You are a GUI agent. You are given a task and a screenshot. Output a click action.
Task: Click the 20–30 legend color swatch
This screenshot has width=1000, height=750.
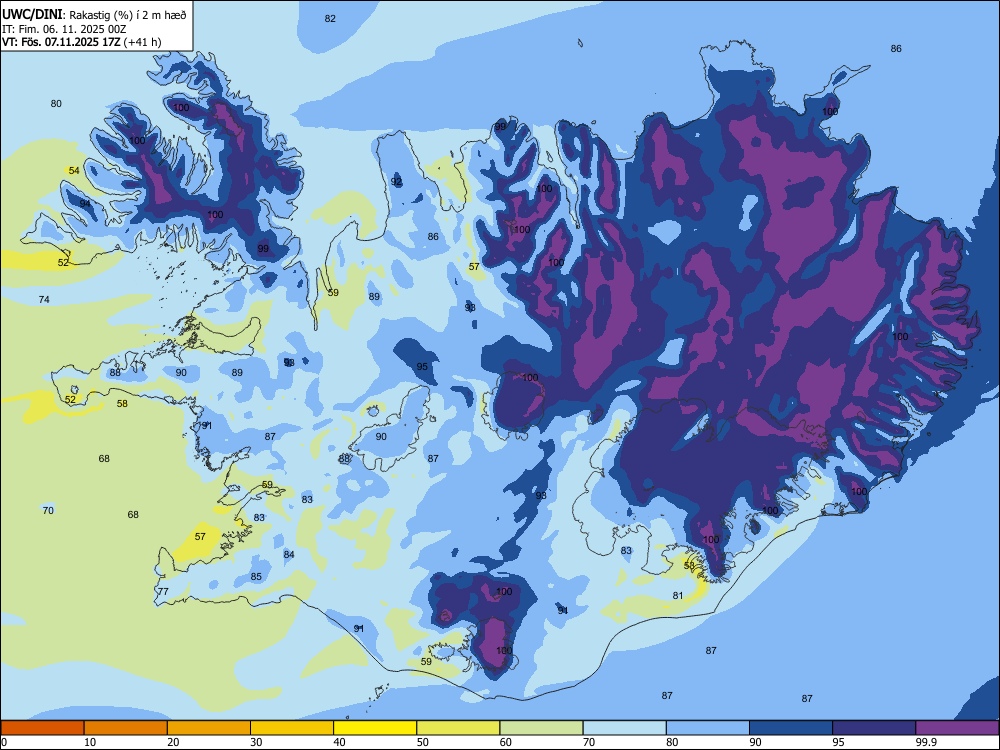click(209, 728)
